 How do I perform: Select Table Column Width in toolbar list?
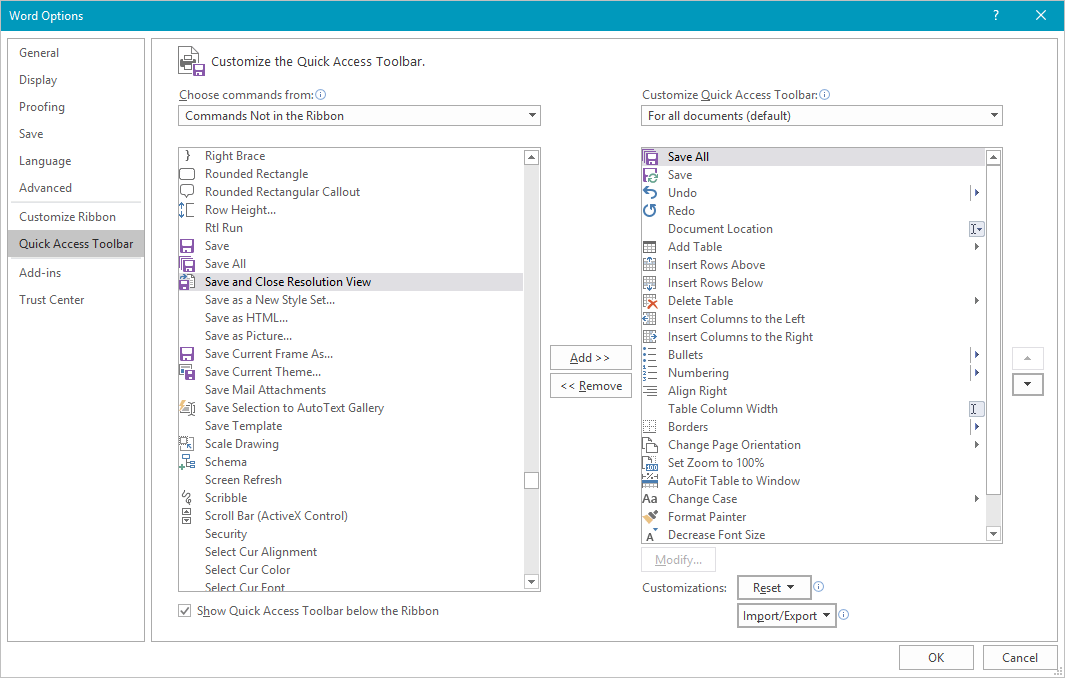pos(813,409)
